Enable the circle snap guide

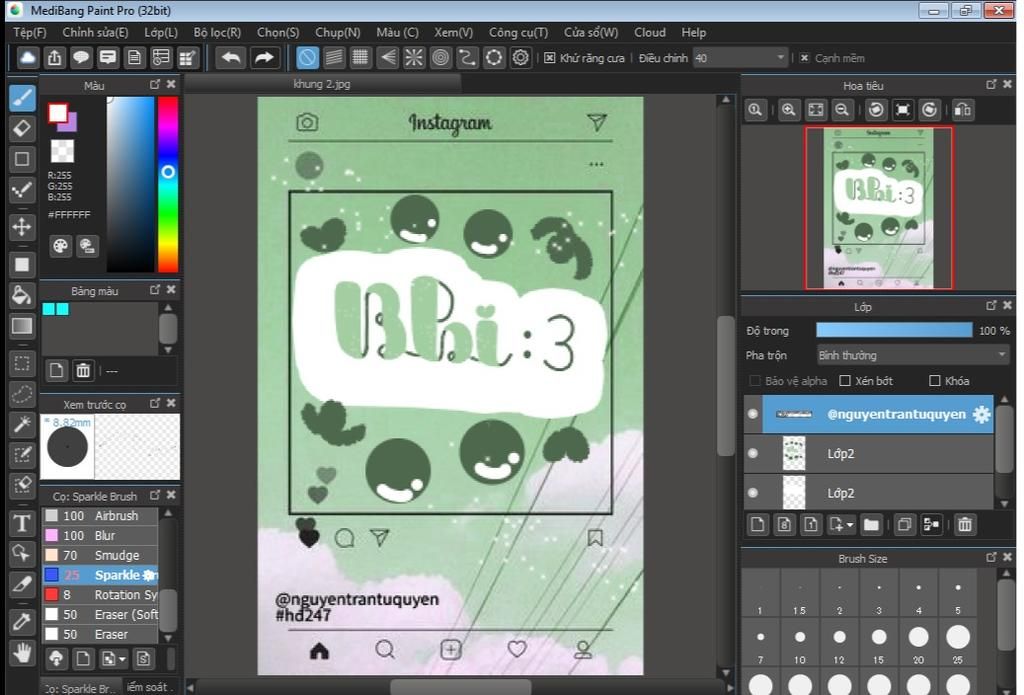(441, 57)
